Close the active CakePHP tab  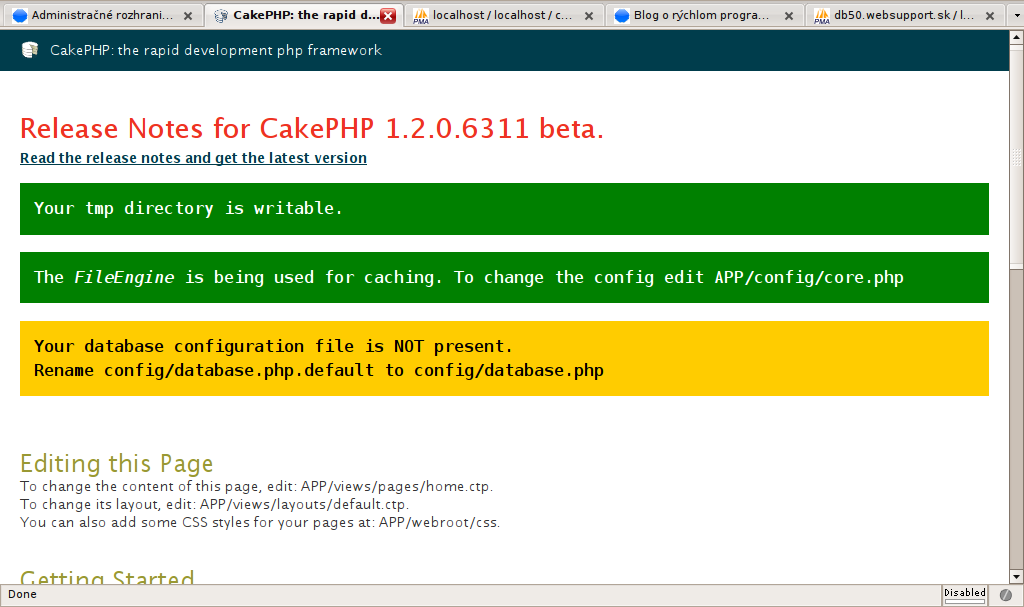coord(388,16)
